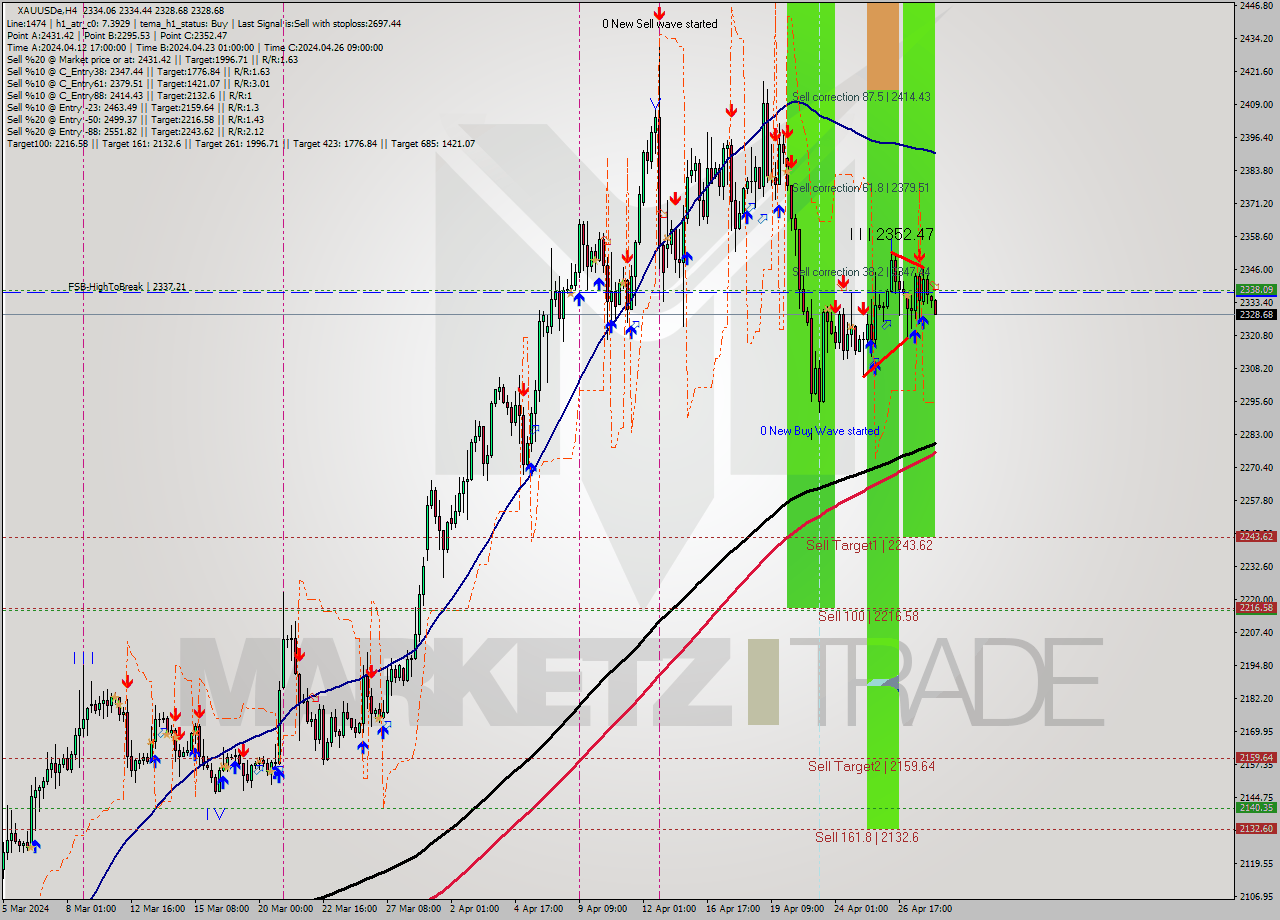Click 'Sell 100 | 2216.58' label

[868, 616]
